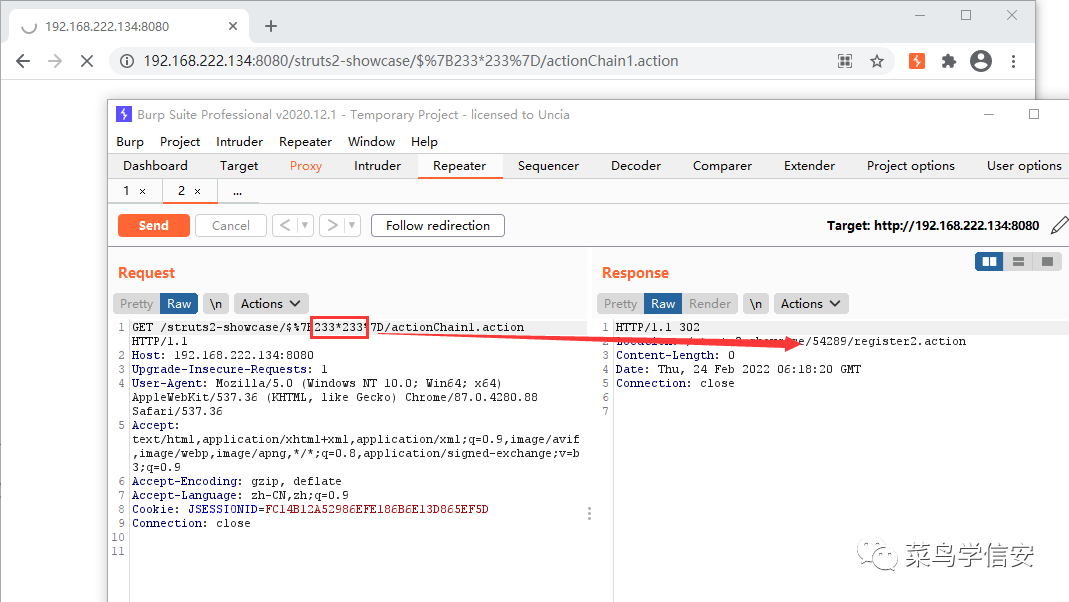Close Repeater request tab 2

coord(198,192)
